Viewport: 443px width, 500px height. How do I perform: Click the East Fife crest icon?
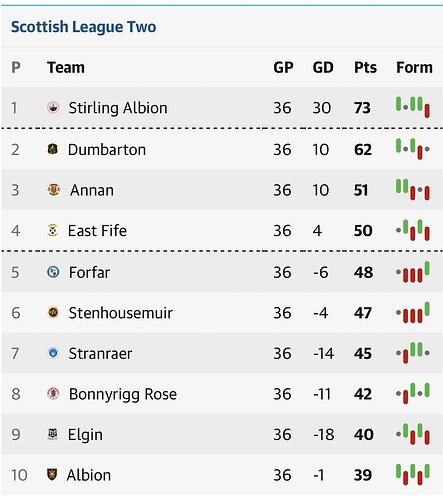tap(53, 230)
